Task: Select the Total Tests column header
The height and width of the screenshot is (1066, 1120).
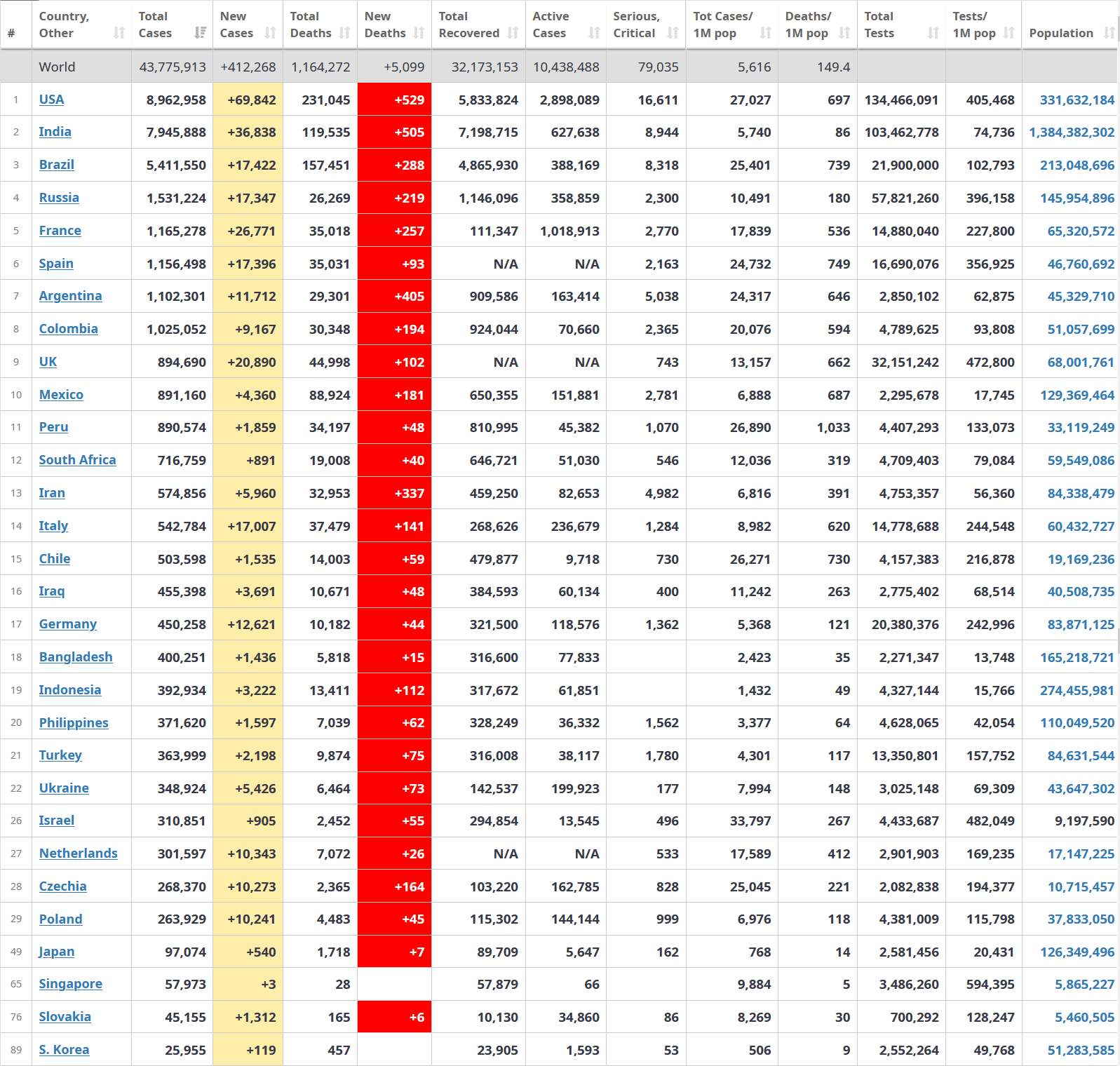Action: (x=879, y=25)
